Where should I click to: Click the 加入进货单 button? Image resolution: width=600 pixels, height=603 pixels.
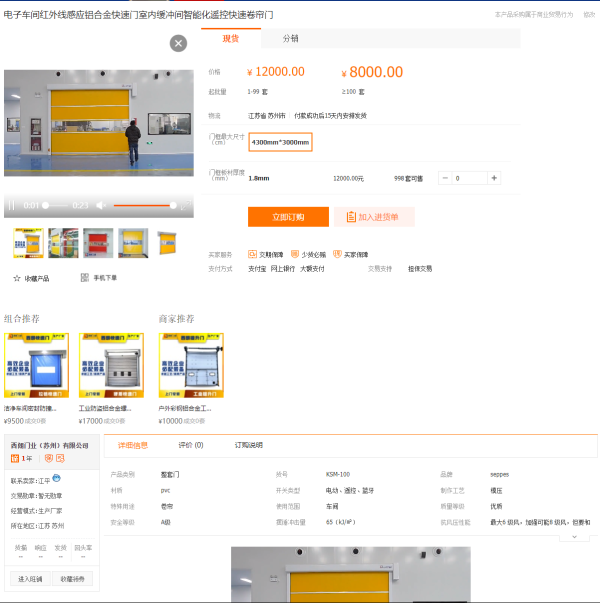[x=374, y=217]
